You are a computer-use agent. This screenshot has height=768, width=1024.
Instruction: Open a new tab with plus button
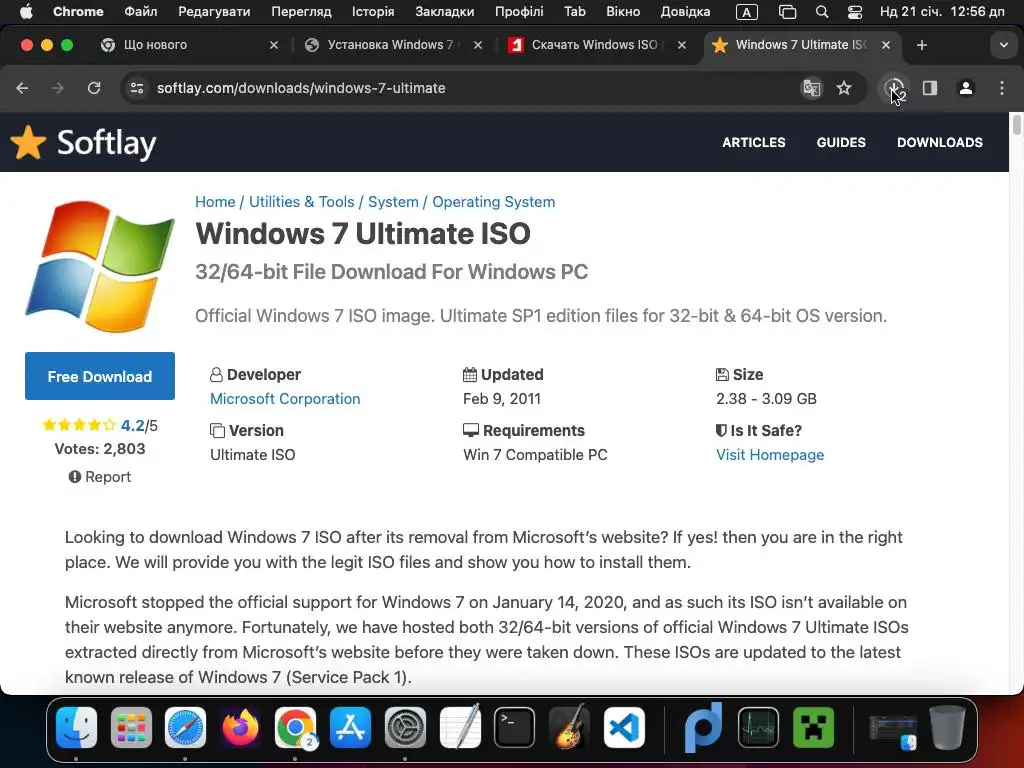point(921,45)
